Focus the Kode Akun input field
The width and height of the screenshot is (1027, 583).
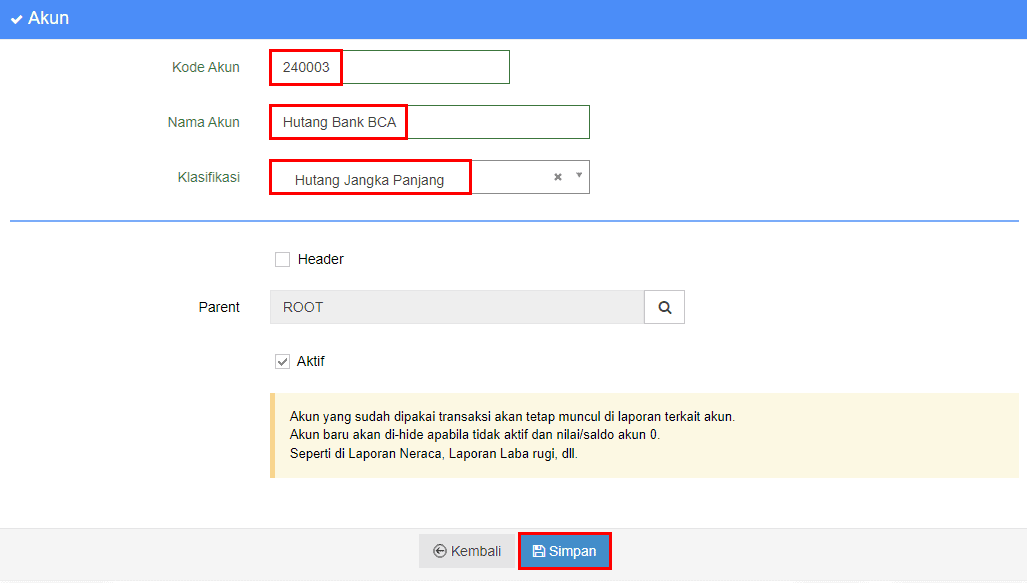[390, 67]
